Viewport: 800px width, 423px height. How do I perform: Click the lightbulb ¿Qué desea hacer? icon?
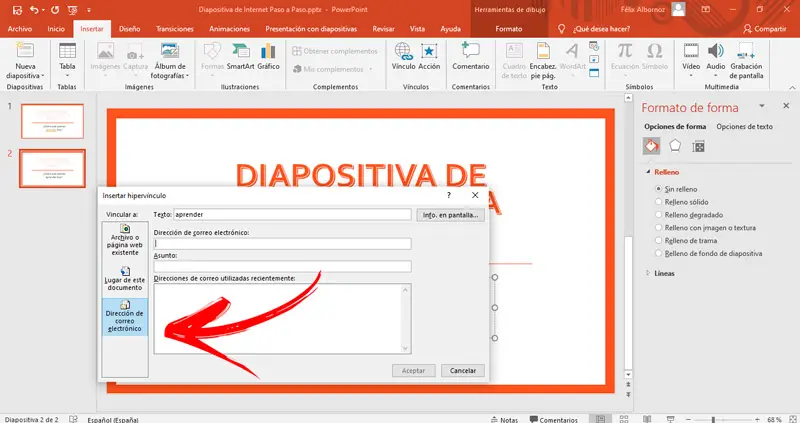point(561,29)
